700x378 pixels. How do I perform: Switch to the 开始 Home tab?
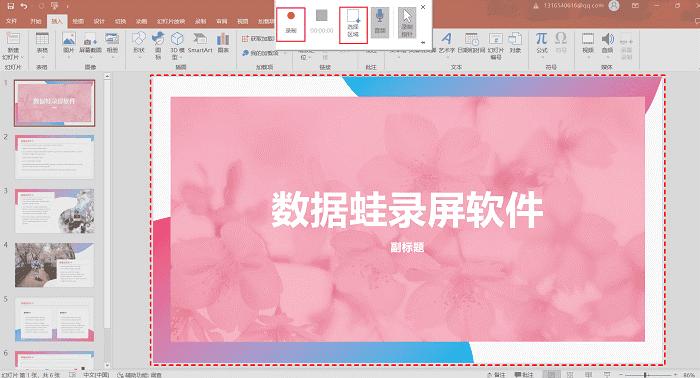35,21
